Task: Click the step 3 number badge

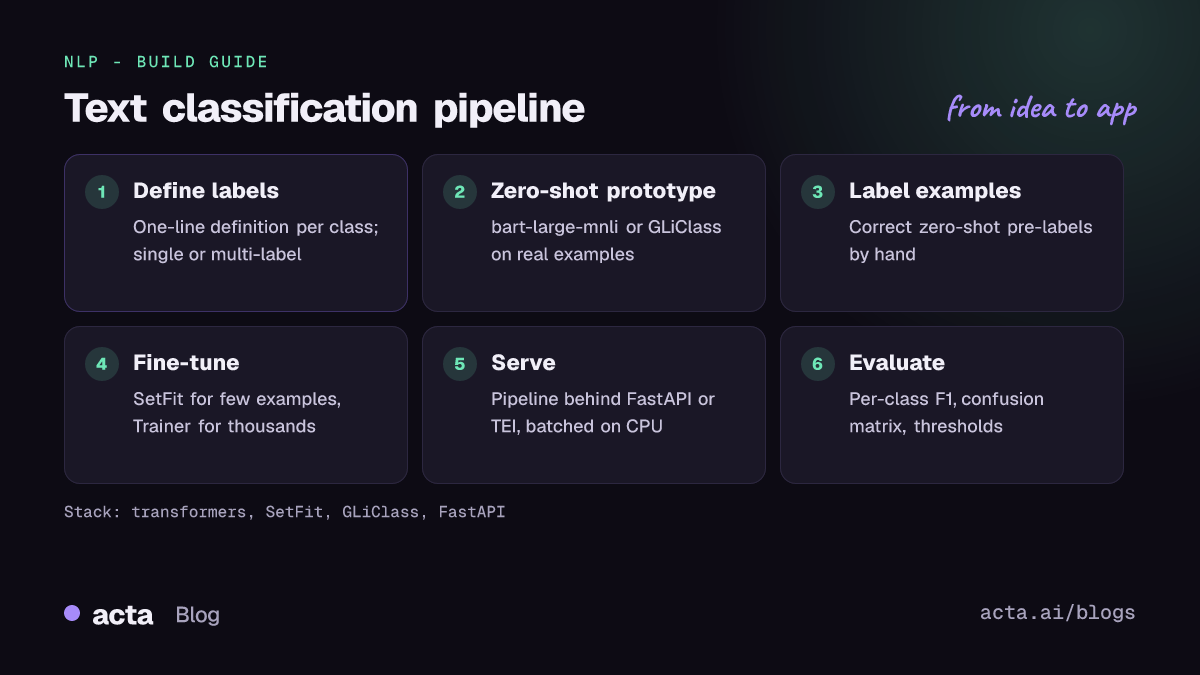Action: pyautogui.click(x=817, y=192)
